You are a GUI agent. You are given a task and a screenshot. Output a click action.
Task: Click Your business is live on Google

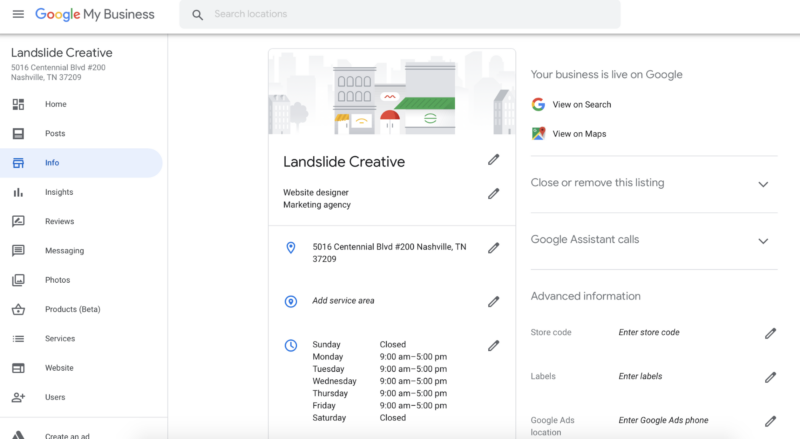click(606, 75)
